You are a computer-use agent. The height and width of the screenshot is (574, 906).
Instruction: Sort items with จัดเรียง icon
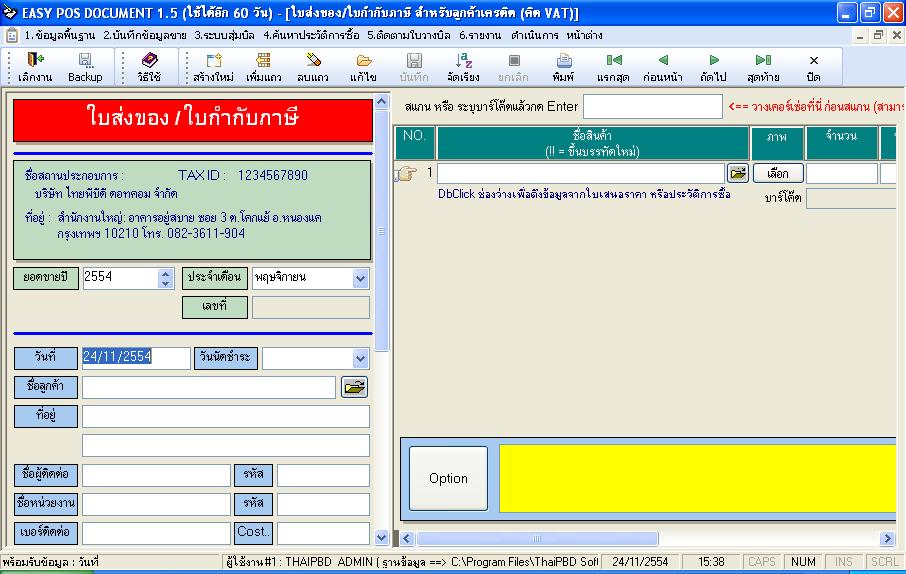[x=463, y=67]
